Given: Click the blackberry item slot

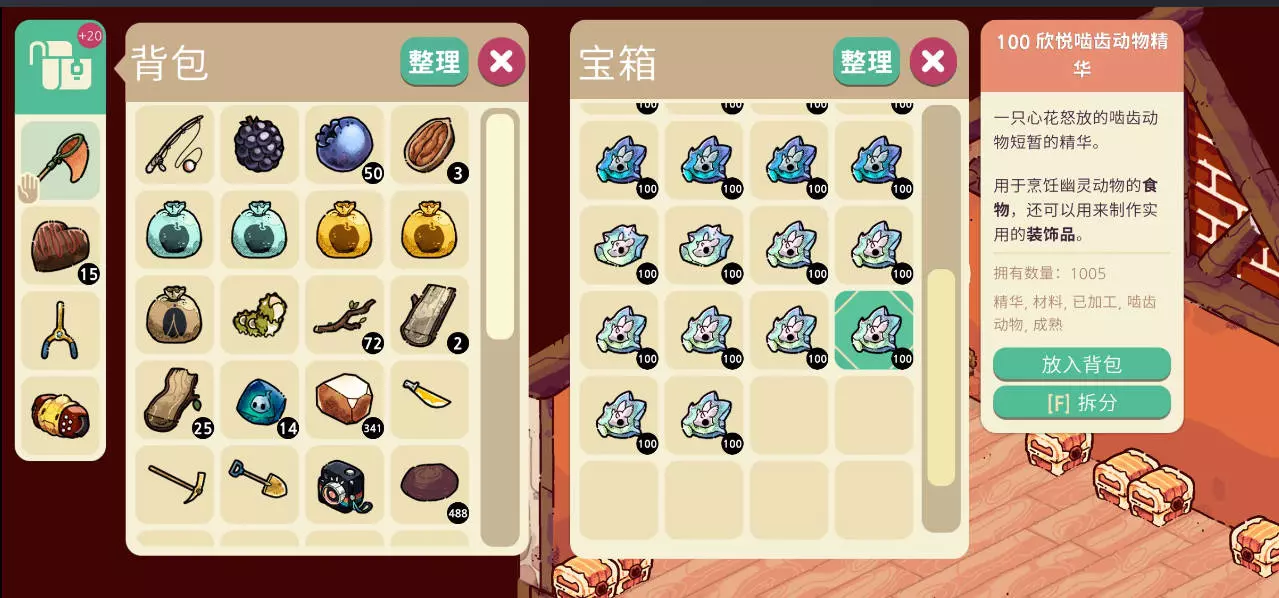Looking at the screenshot, I should (x=260, y=145).
